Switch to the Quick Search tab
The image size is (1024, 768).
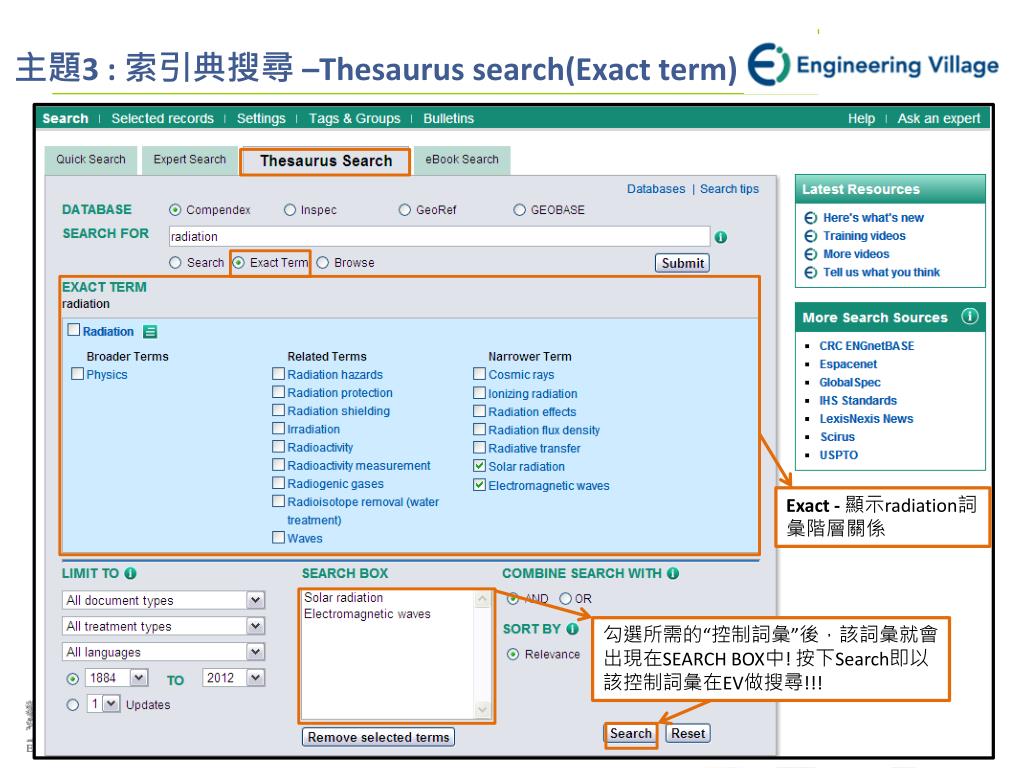point(91,159)
